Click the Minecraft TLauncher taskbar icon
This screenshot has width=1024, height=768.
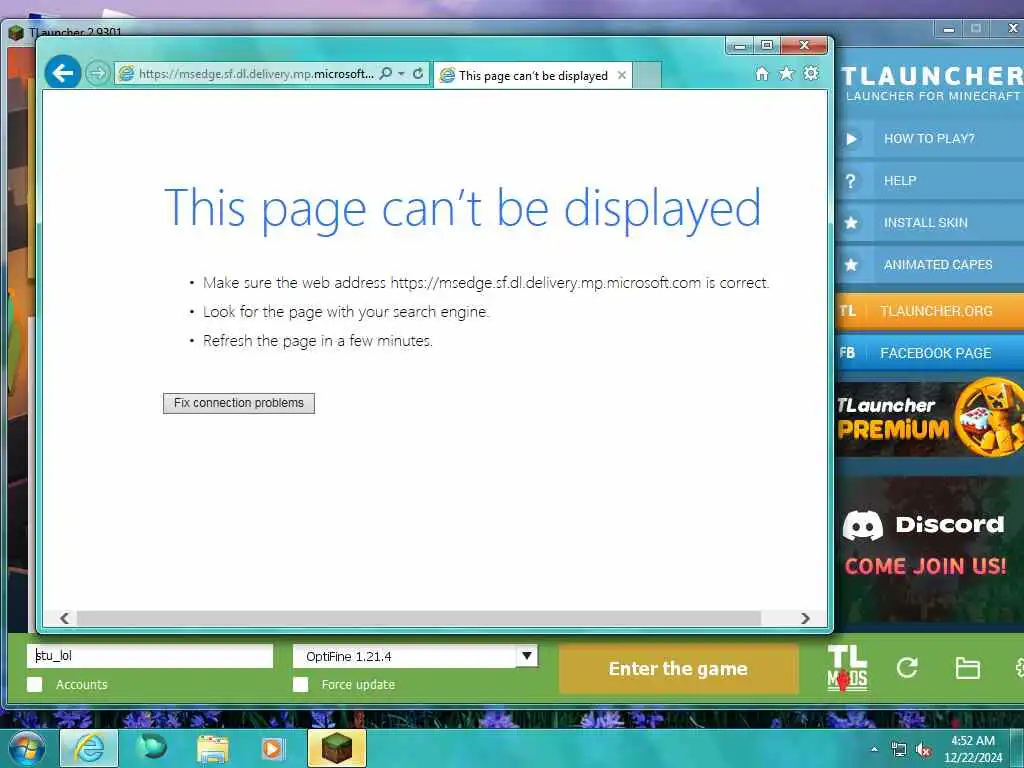[337, 748]
